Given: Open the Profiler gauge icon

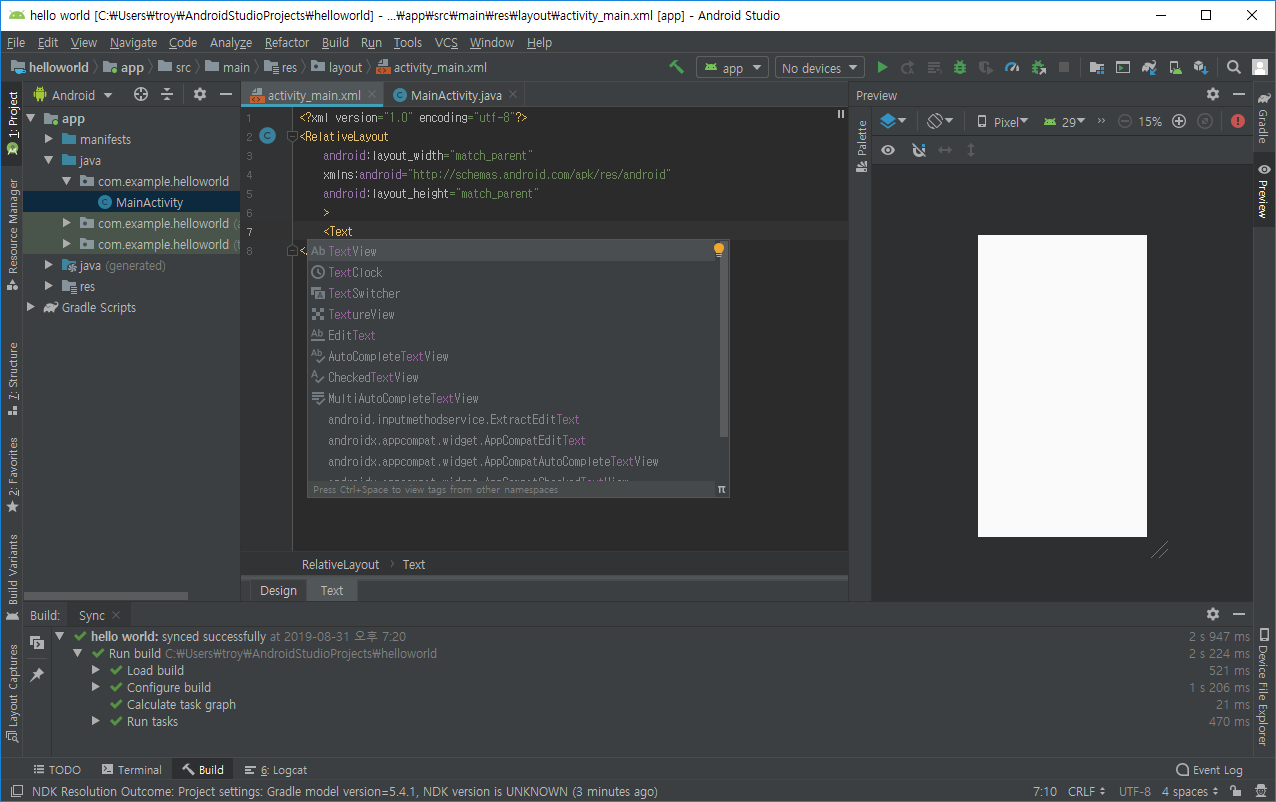Looking at the screenshot, I should click(x=1012, y=67).
